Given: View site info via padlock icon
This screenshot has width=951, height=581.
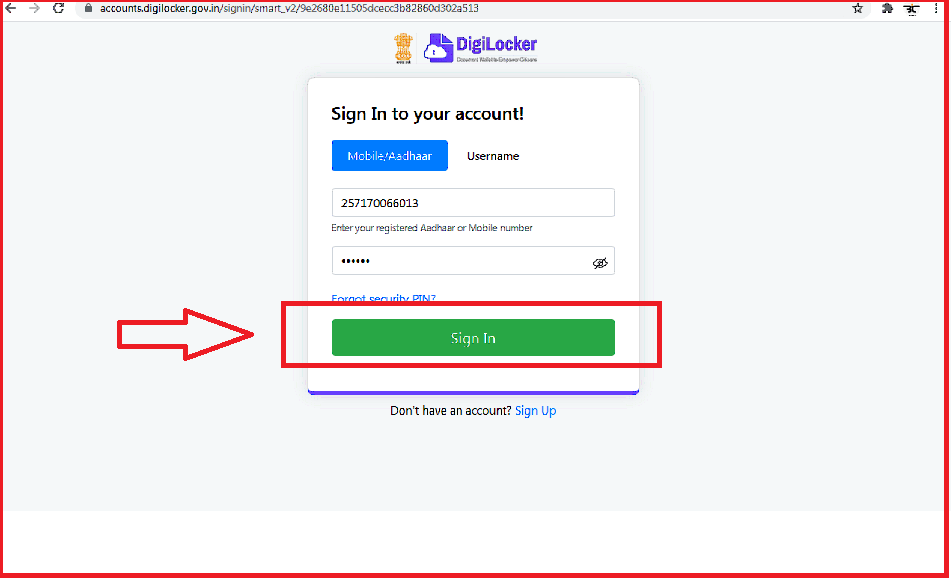Looking at the screenshot, I should click(x=89, y=8).
